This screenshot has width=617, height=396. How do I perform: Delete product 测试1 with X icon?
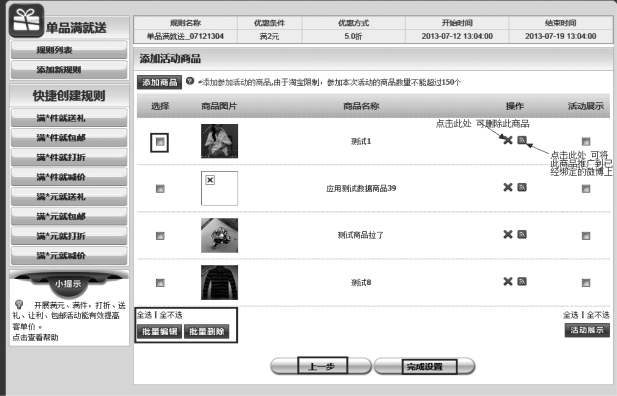pyautogui.click(x=508, y=140)
